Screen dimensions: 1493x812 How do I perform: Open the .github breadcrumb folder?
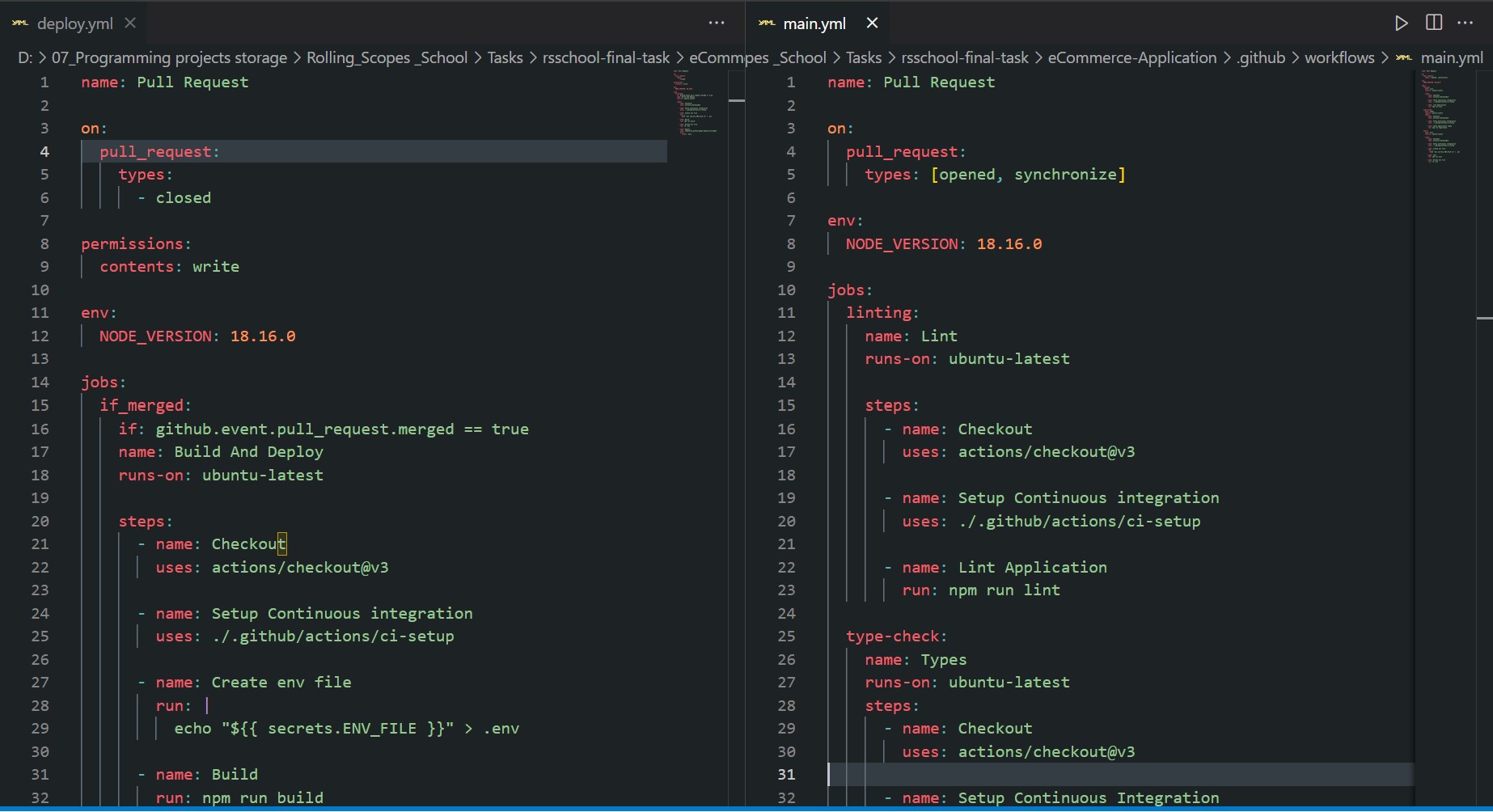(1261, 57)
